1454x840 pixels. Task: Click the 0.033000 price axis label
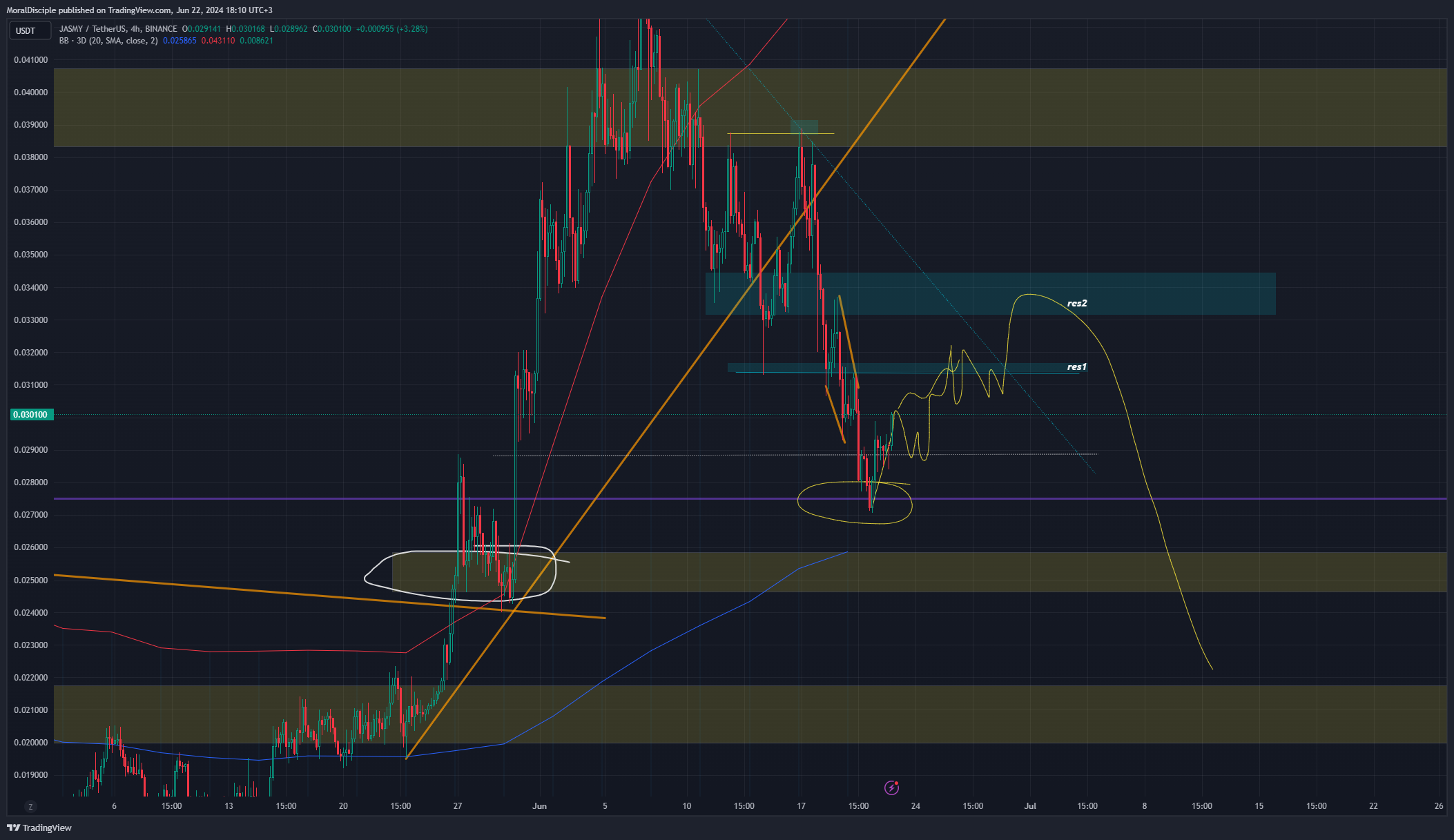pos(31,320)
